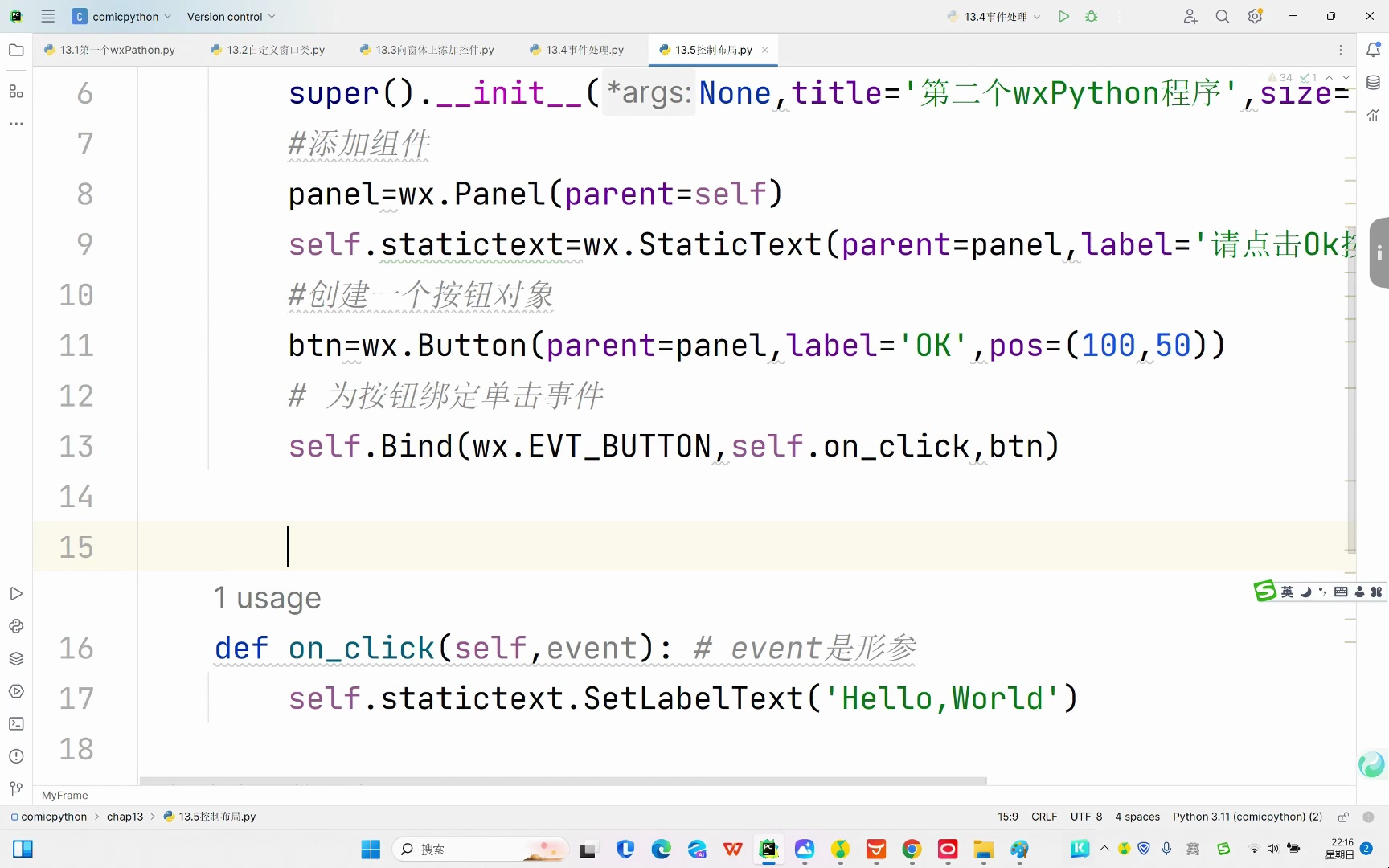This screenshot has height=868, width=1389.
Task: Open the Python Console tool window
Action: coord(16,626)
